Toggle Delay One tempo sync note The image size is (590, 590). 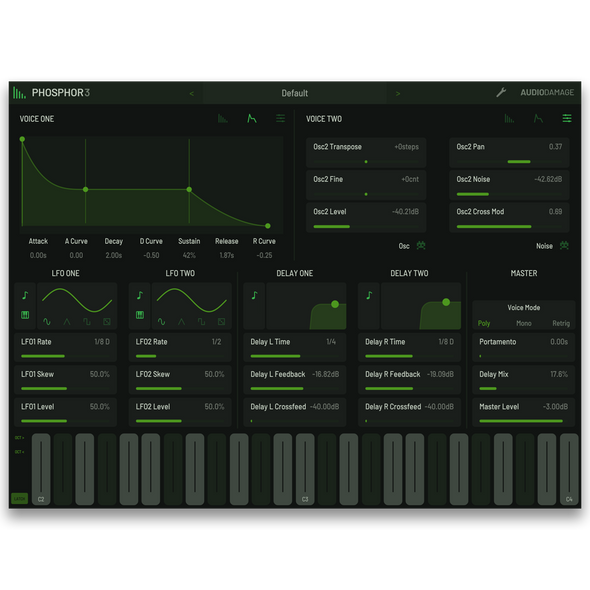point(255,295)
